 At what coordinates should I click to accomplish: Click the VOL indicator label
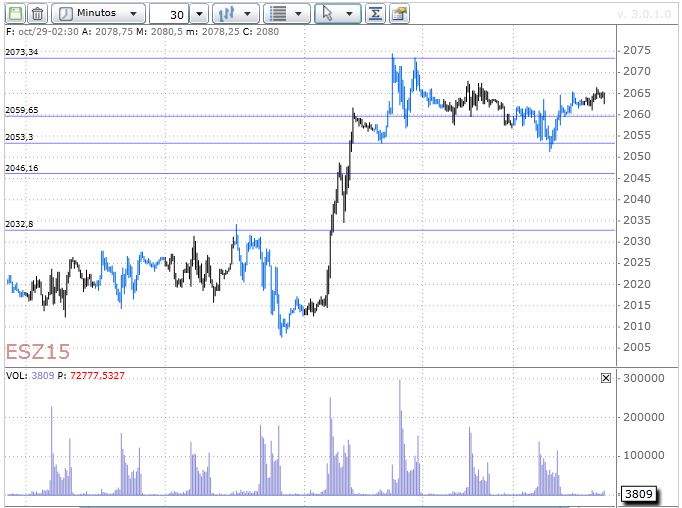pyautogui.click(x=17, y=378)
